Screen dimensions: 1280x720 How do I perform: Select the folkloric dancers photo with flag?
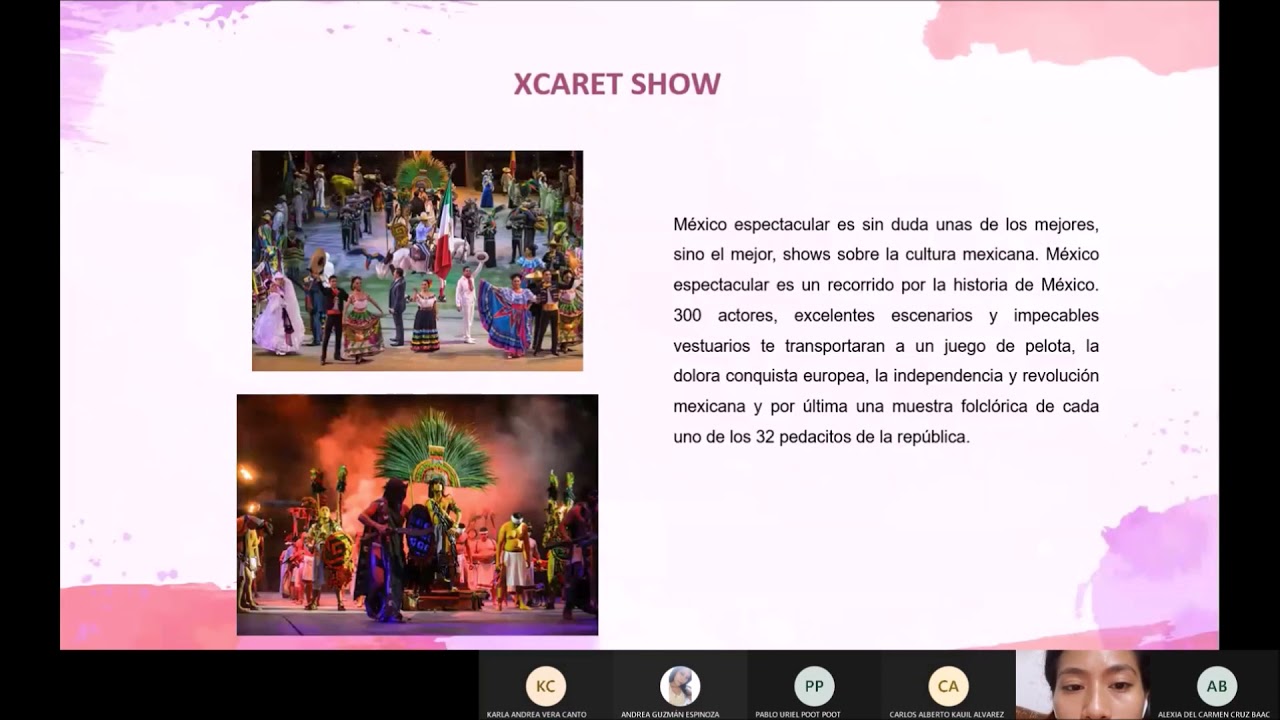[x=417, y=261]
